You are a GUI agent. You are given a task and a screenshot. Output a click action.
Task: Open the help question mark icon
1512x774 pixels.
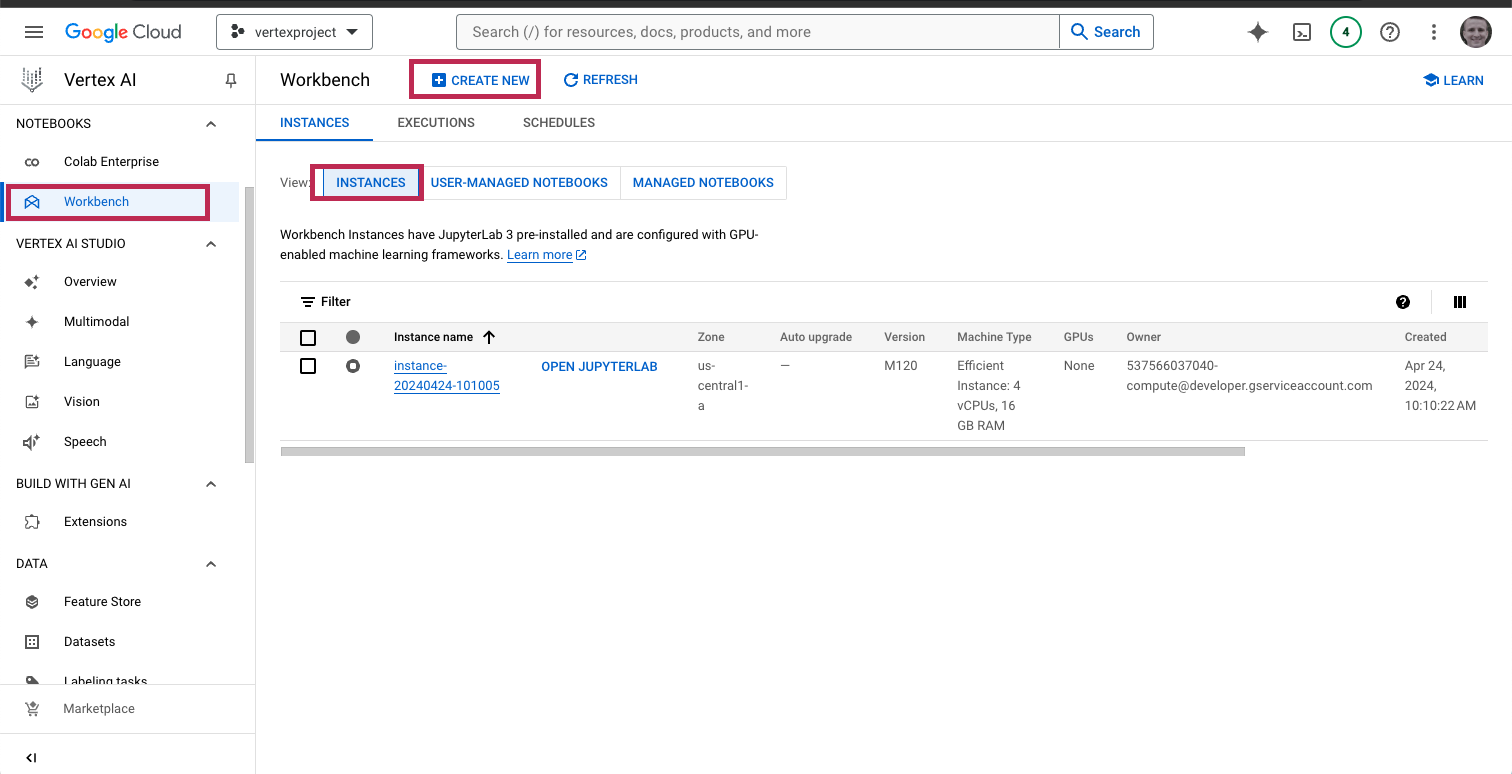click(1389, 32)
